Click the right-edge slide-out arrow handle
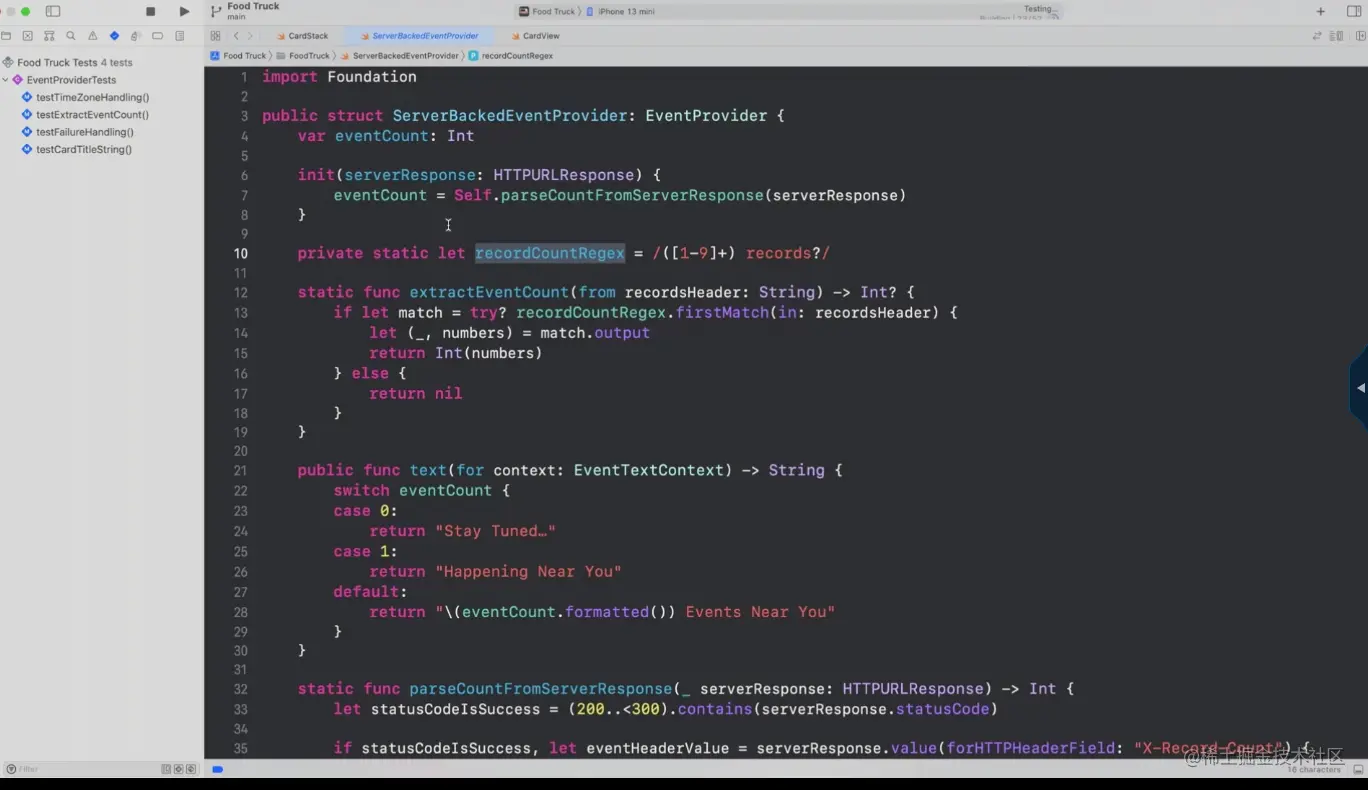The image size is (1368, 790). [x=1359, y=388]
